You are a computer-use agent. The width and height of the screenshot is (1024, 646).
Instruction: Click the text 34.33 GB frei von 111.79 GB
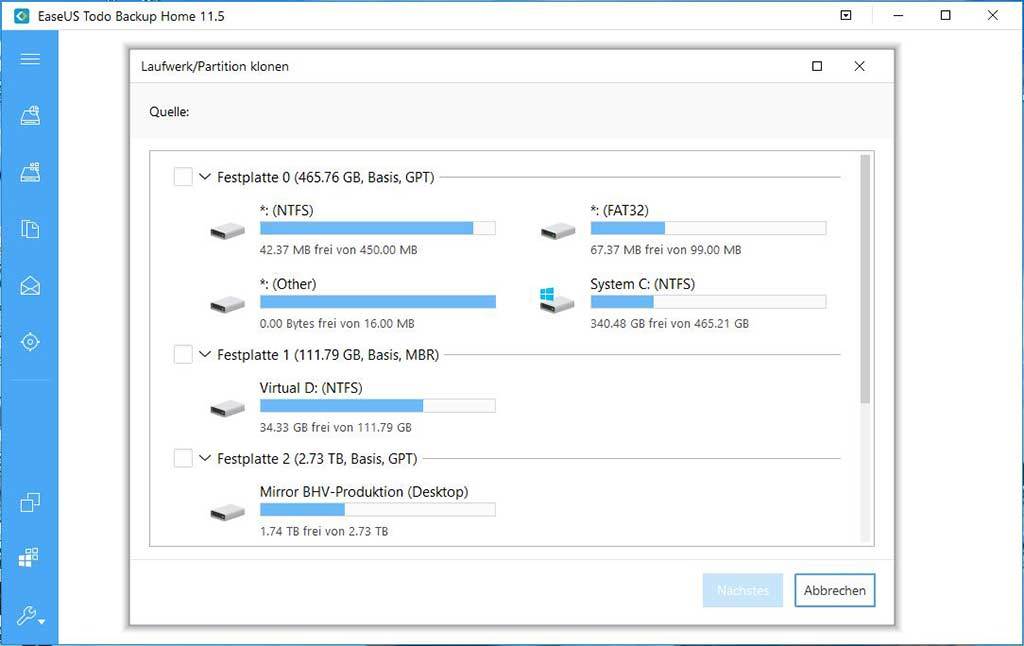(336, 427)
